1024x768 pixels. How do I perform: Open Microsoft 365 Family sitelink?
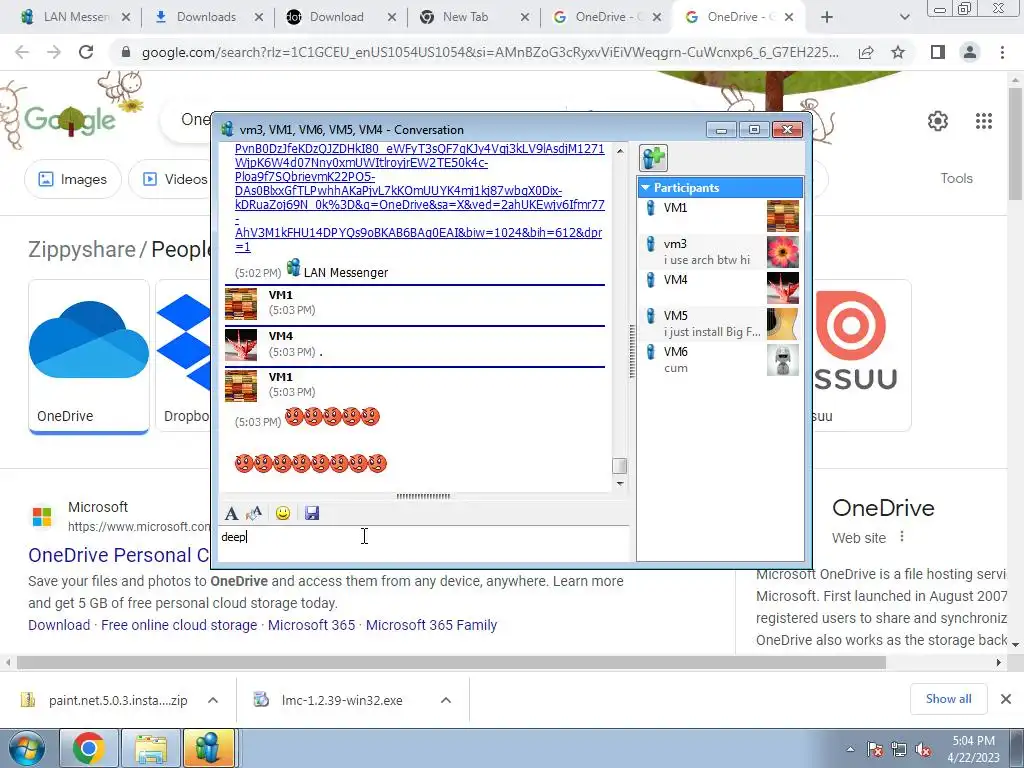click(431, 625)
